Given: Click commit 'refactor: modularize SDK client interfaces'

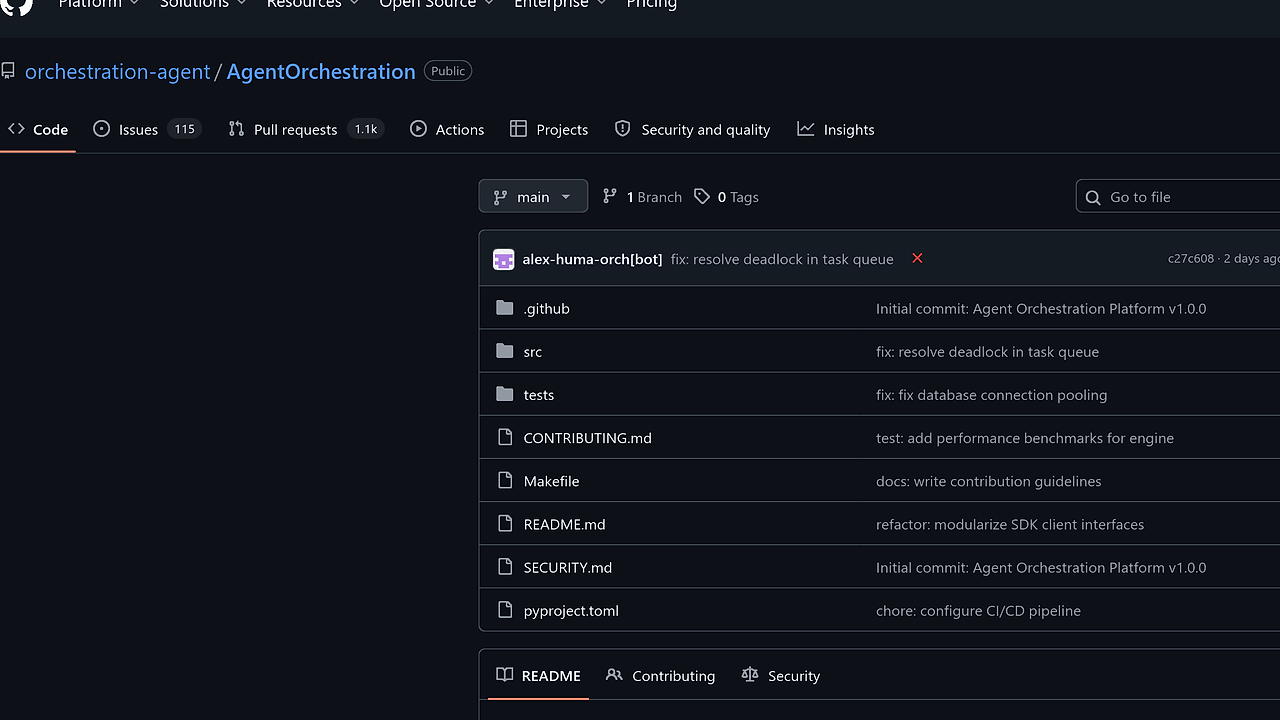Looking at the screenshot, I should (1010, 524).
